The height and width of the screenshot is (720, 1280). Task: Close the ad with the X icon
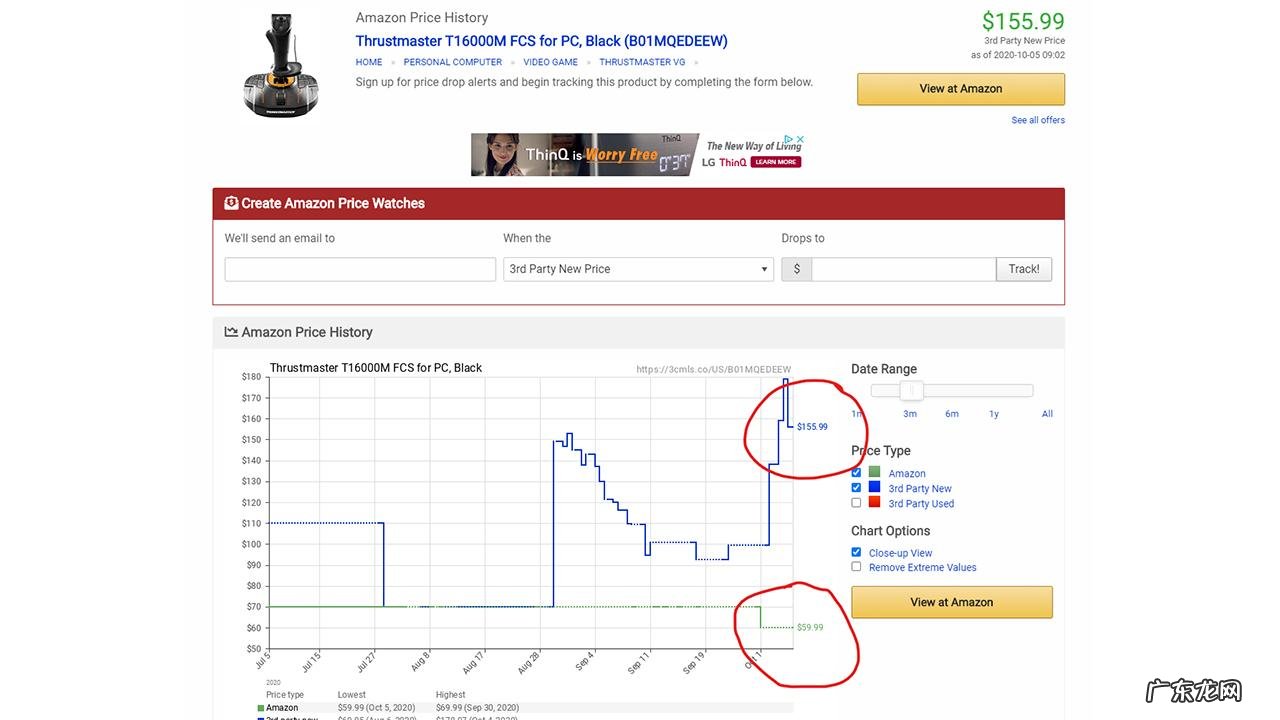[x=800, y=139]
